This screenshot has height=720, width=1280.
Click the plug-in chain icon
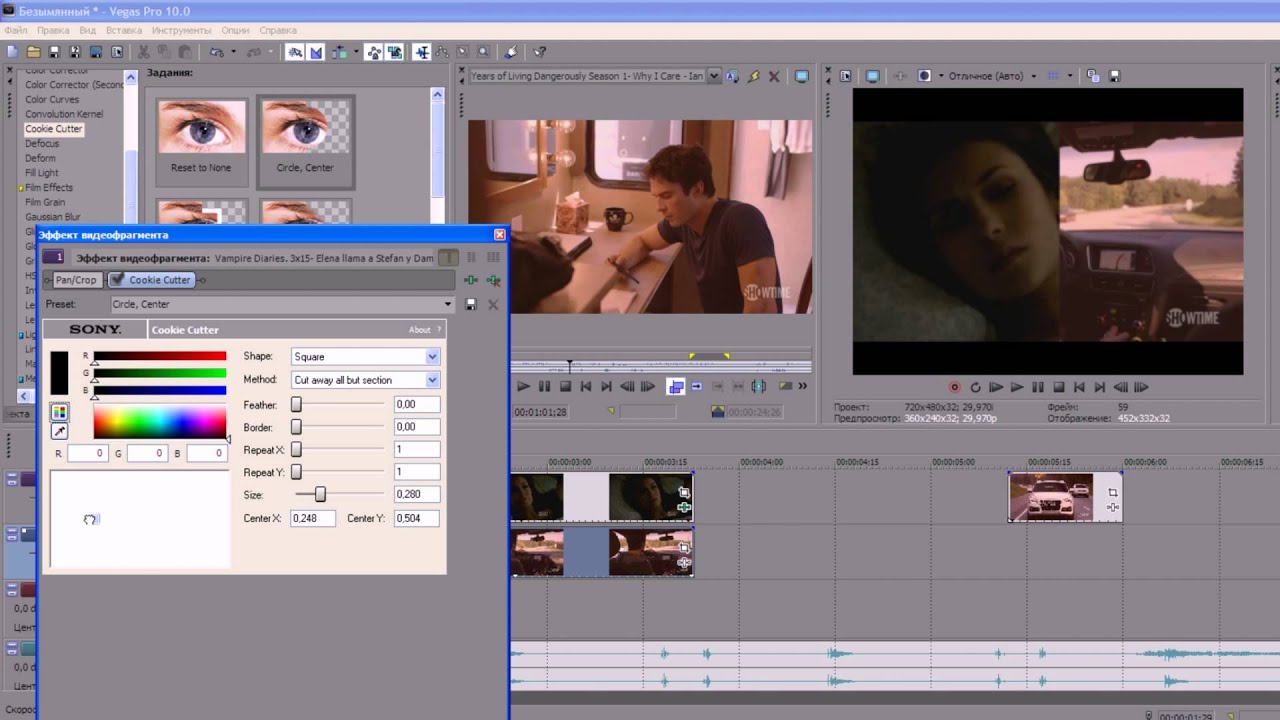coord(470,281)
